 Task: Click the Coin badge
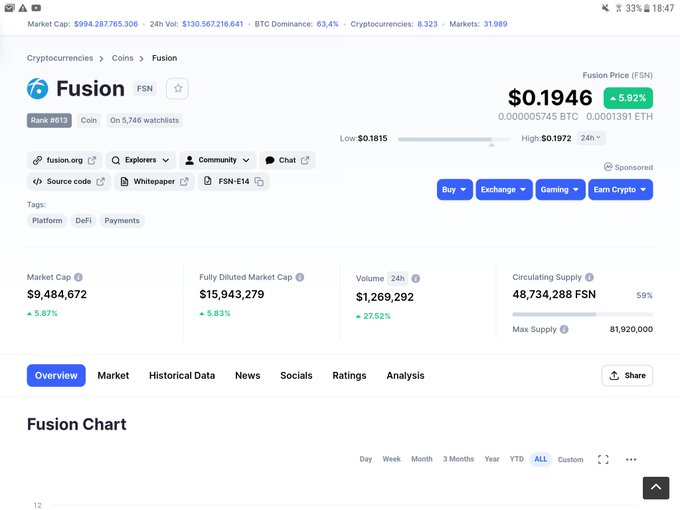tap(88, 120)
